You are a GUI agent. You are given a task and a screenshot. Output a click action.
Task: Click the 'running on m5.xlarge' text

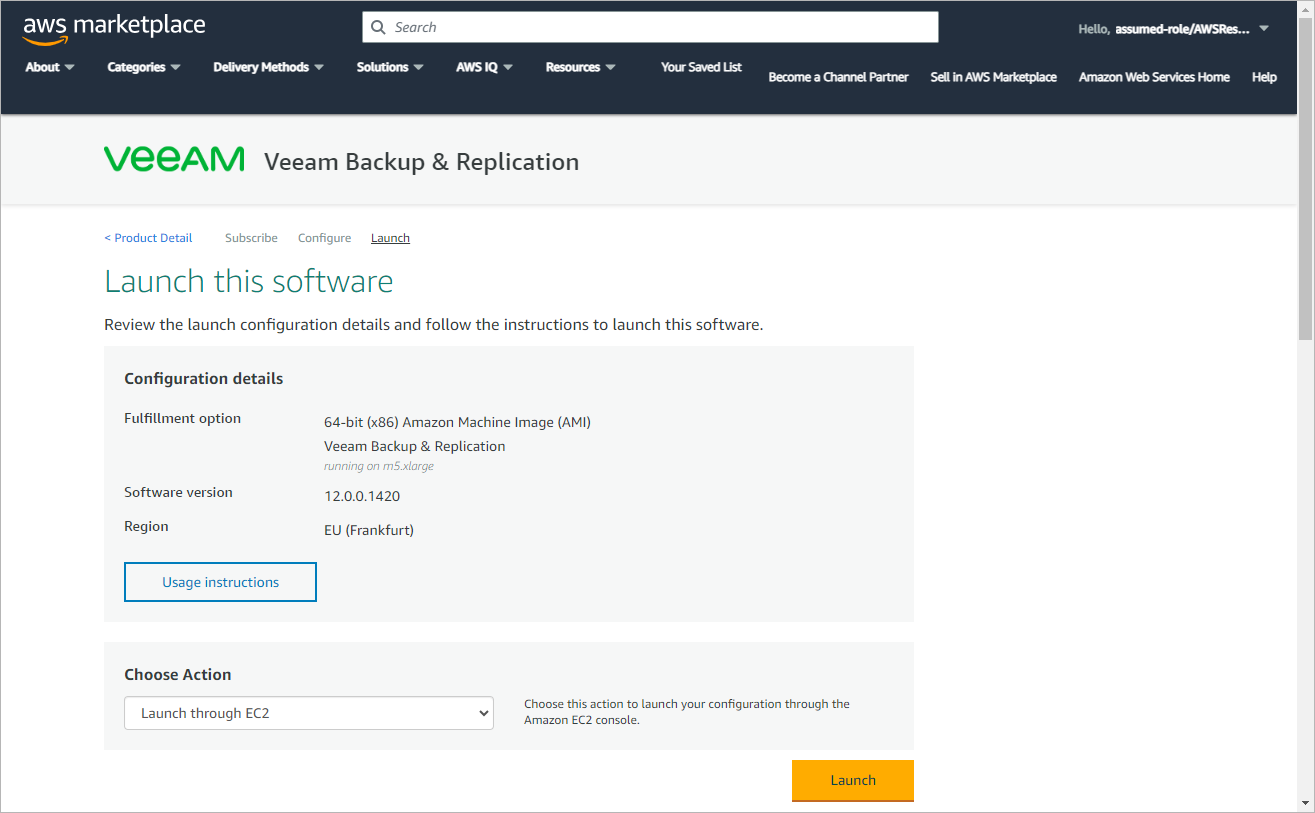point(379,466)
